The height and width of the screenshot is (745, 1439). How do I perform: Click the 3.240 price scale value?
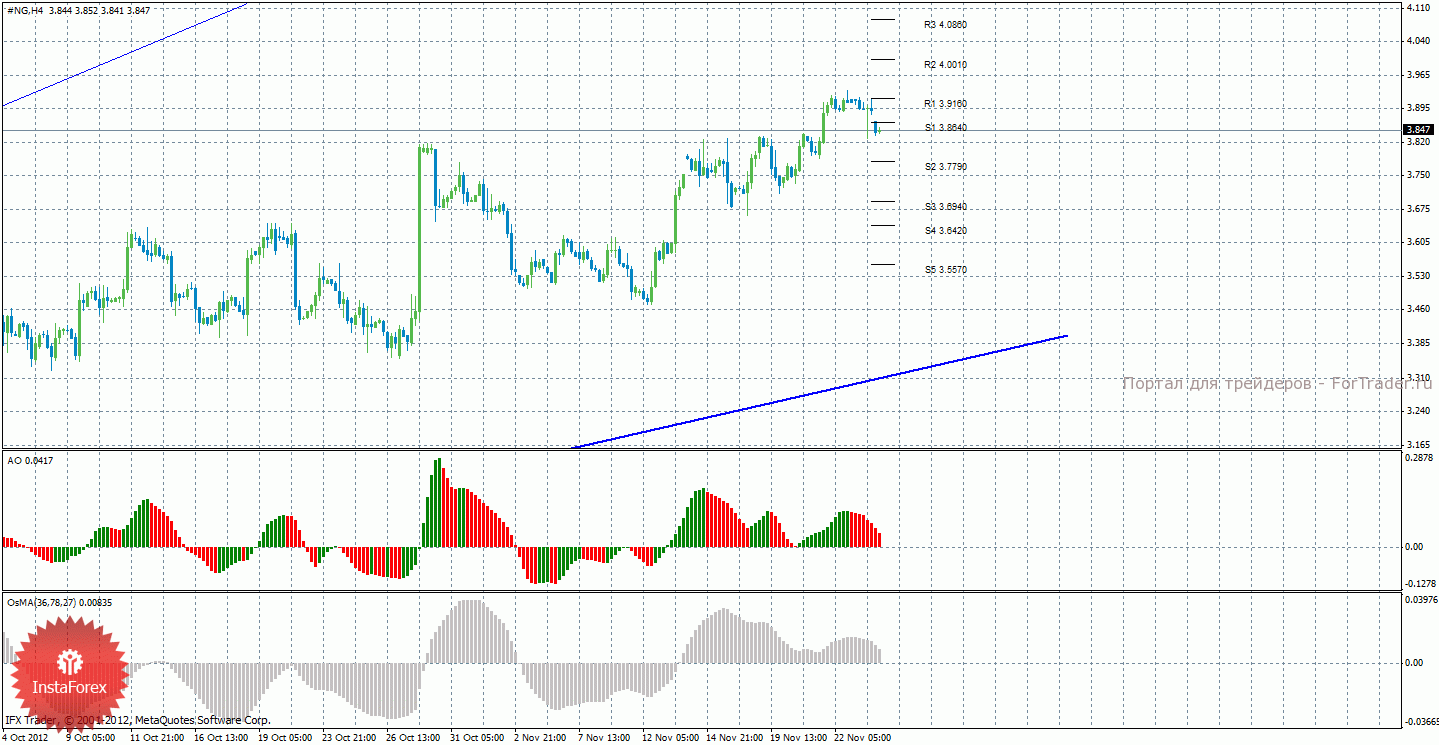[1417, 410]
